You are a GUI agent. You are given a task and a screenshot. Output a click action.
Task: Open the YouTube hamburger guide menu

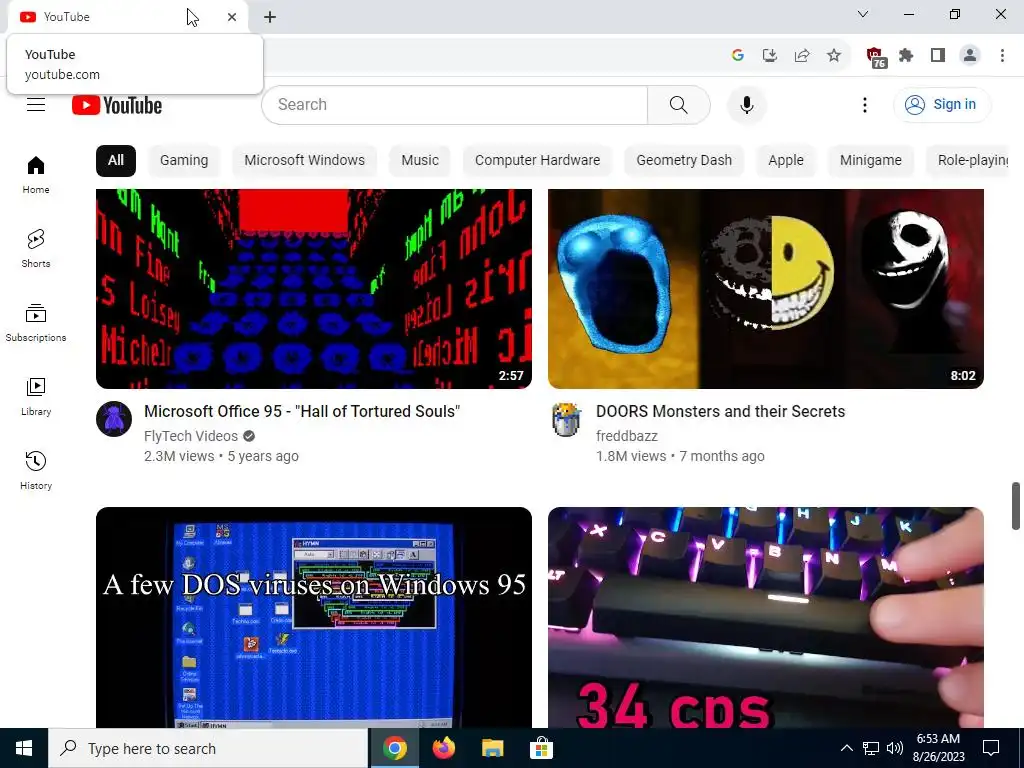36,104
